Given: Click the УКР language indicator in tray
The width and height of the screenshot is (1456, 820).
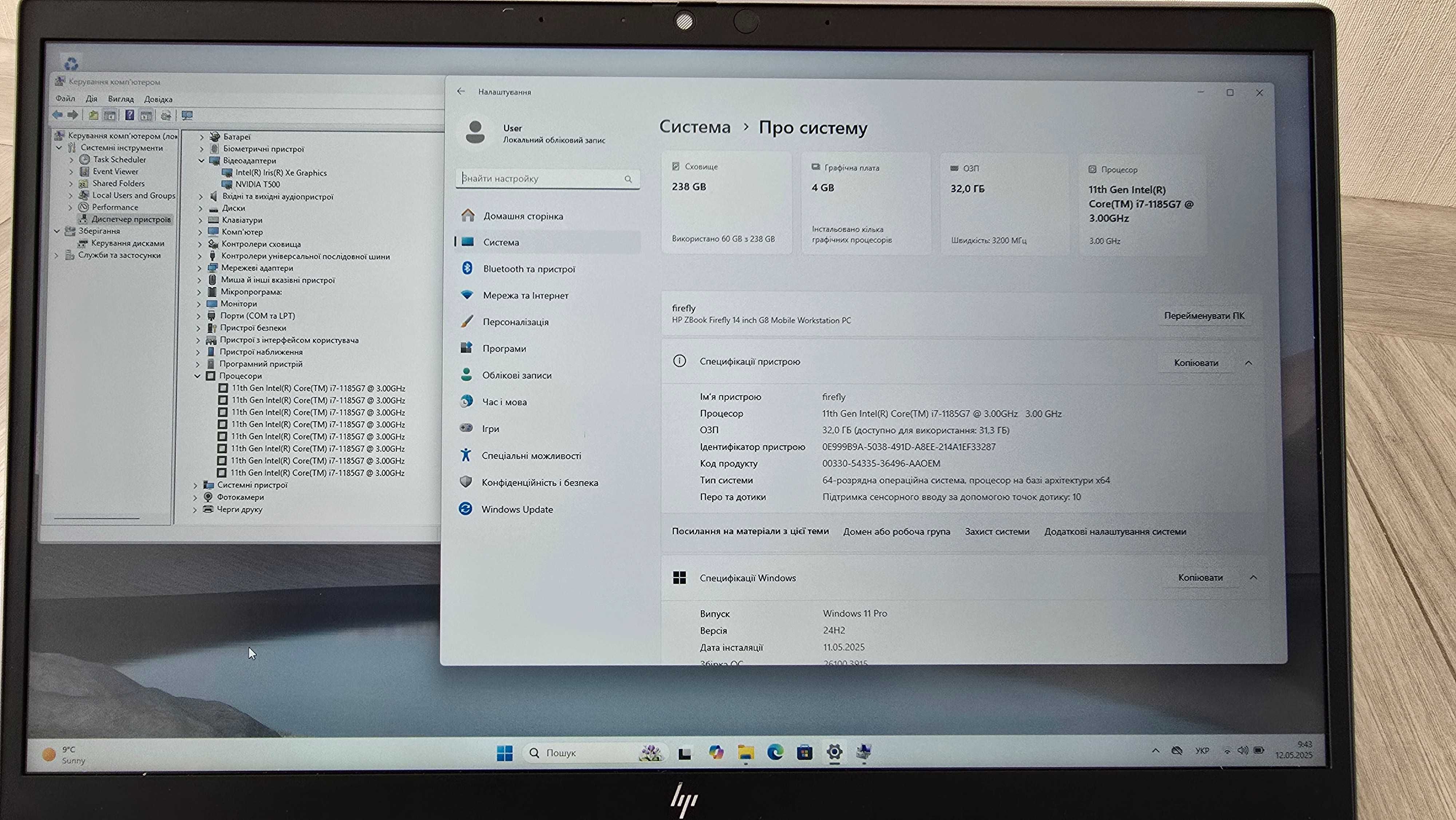Looking at the screenshot, I should (x=1202, y=750).
